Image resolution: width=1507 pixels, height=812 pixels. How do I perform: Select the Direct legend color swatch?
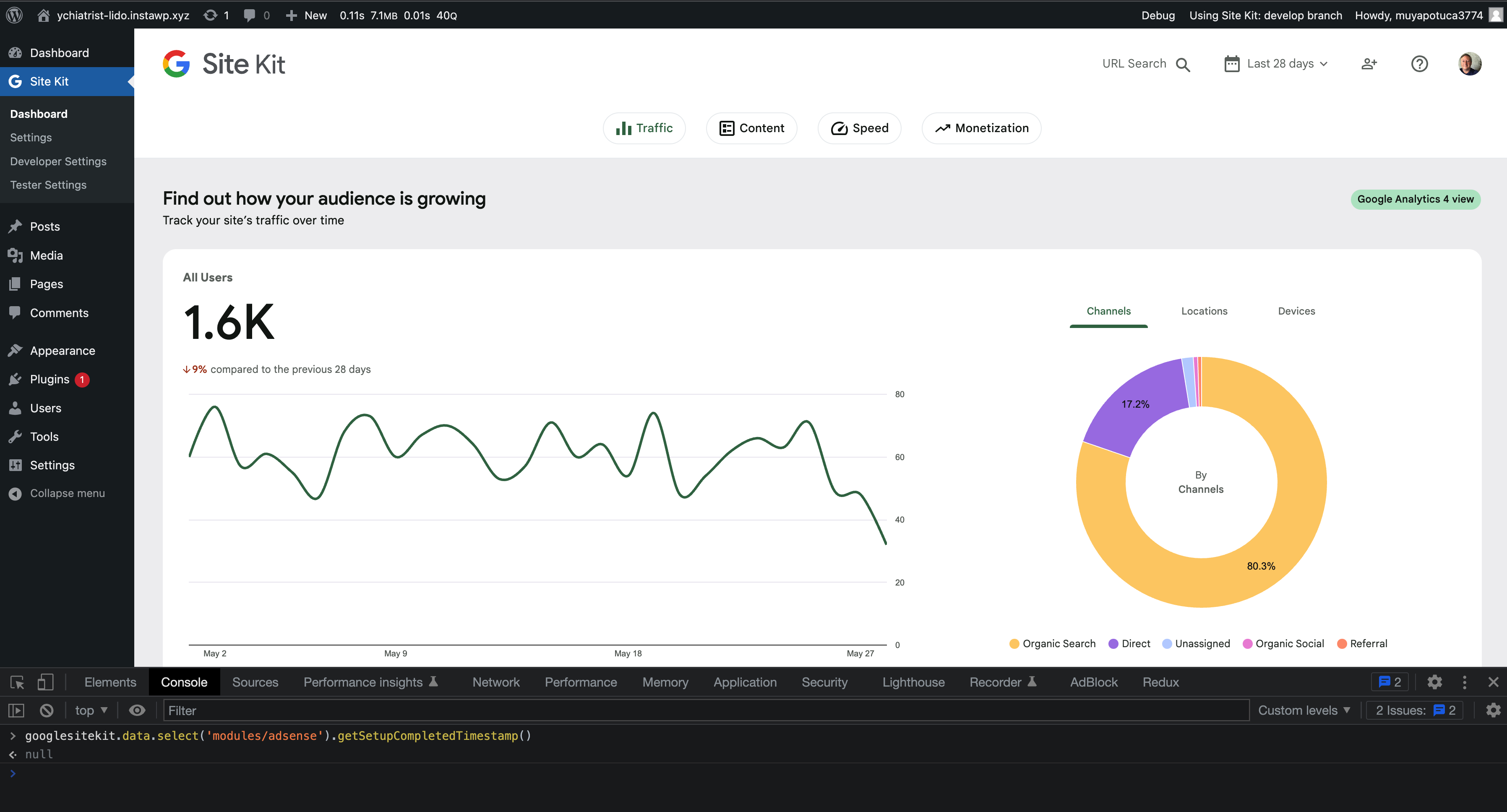1113,643
